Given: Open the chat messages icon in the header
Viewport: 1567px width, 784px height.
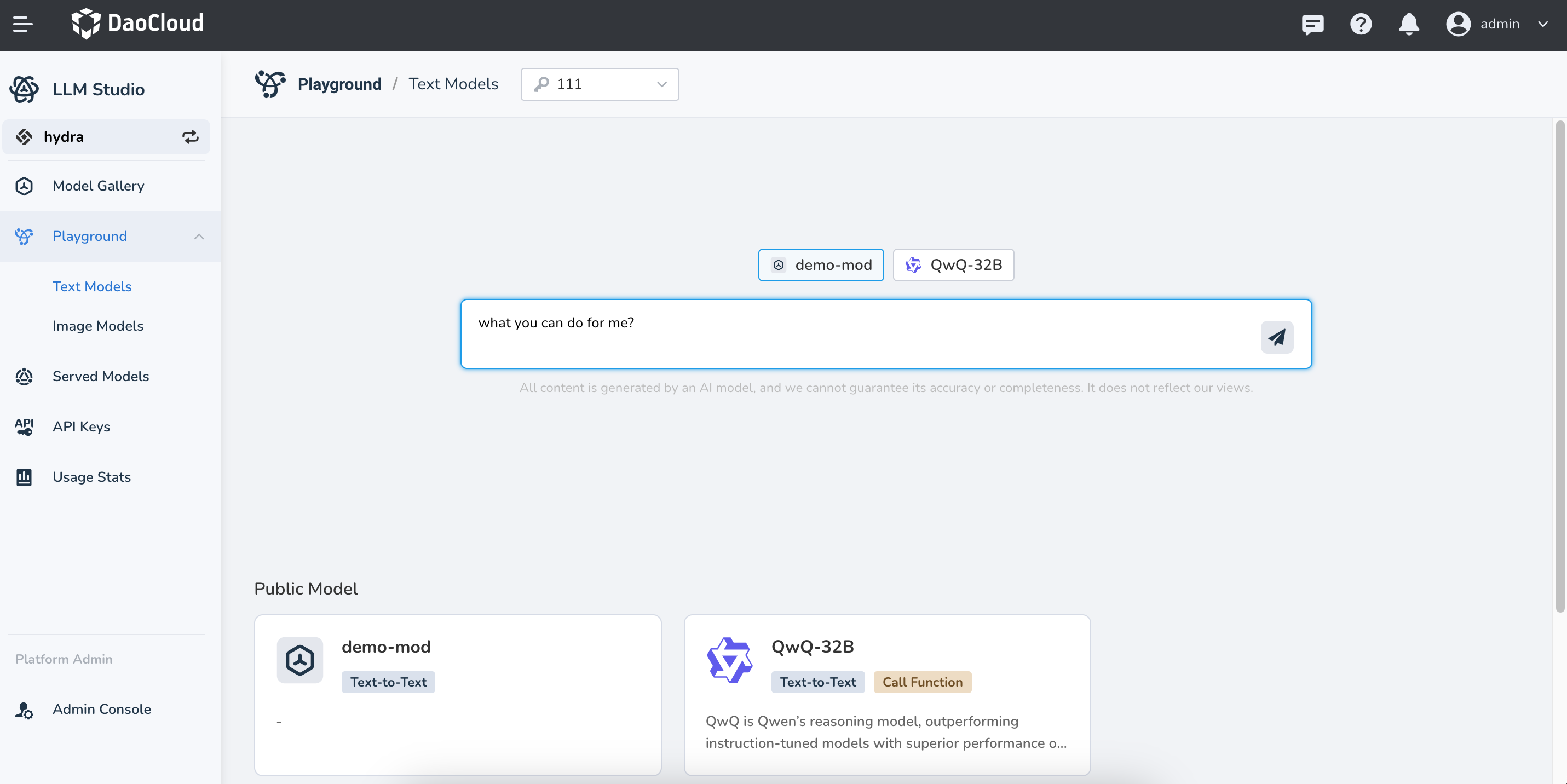Looking at the screenshot, I should pos(1312,24).
